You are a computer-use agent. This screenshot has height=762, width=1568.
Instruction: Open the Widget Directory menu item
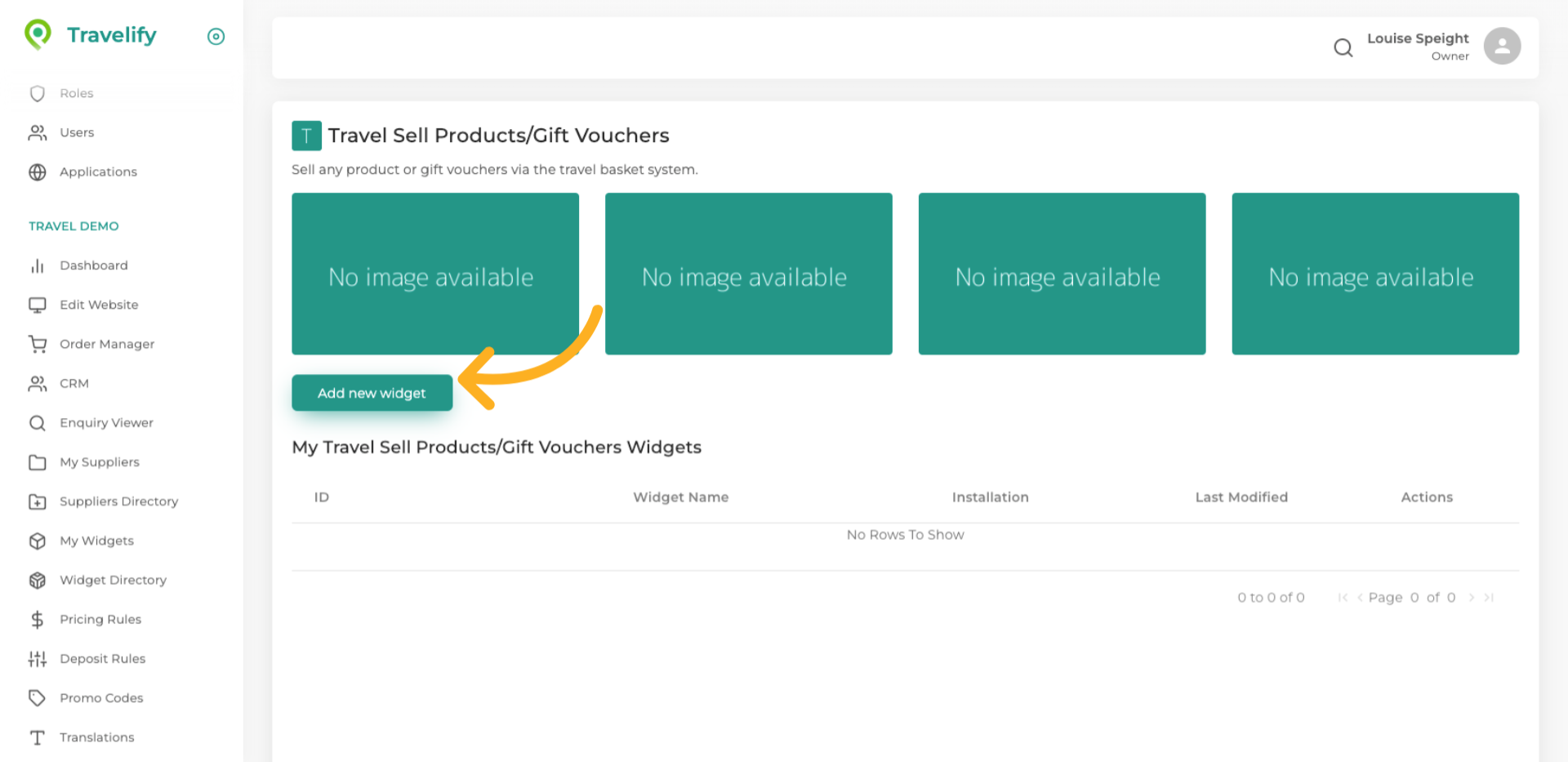(113, 580)
